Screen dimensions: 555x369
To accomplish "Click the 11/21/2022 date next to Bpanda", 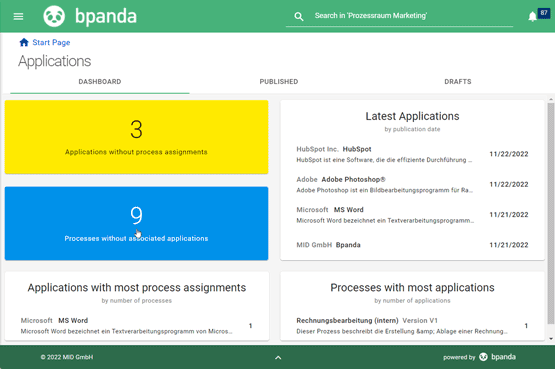I will tap(509, 245).
